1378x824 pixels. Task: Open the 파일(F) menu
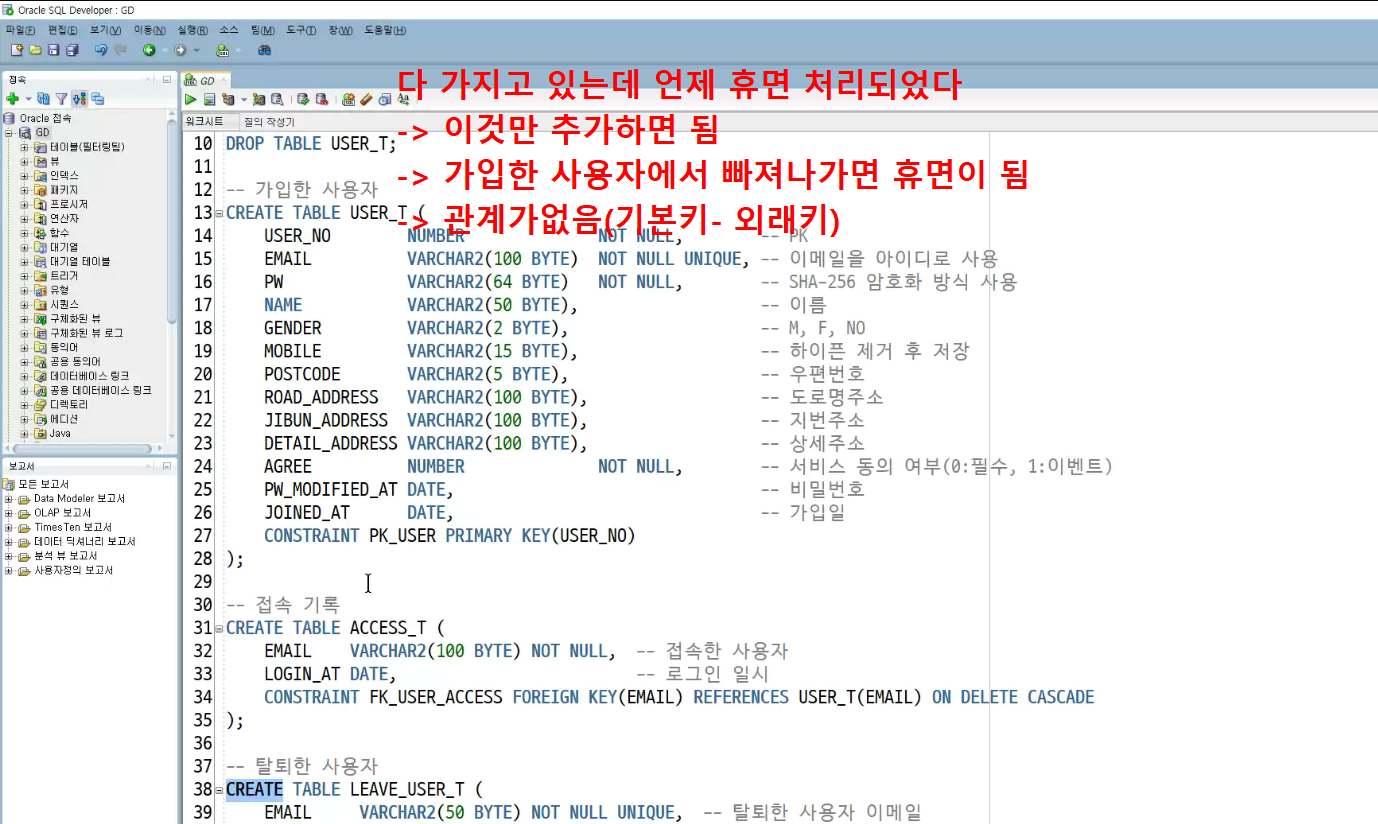(x=21, y=30)
